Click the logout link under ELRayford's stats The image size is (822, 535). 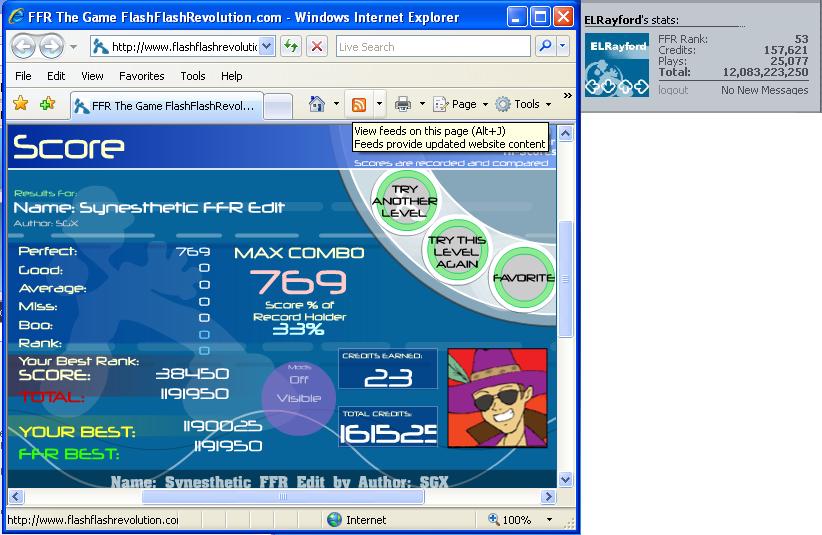673,90
